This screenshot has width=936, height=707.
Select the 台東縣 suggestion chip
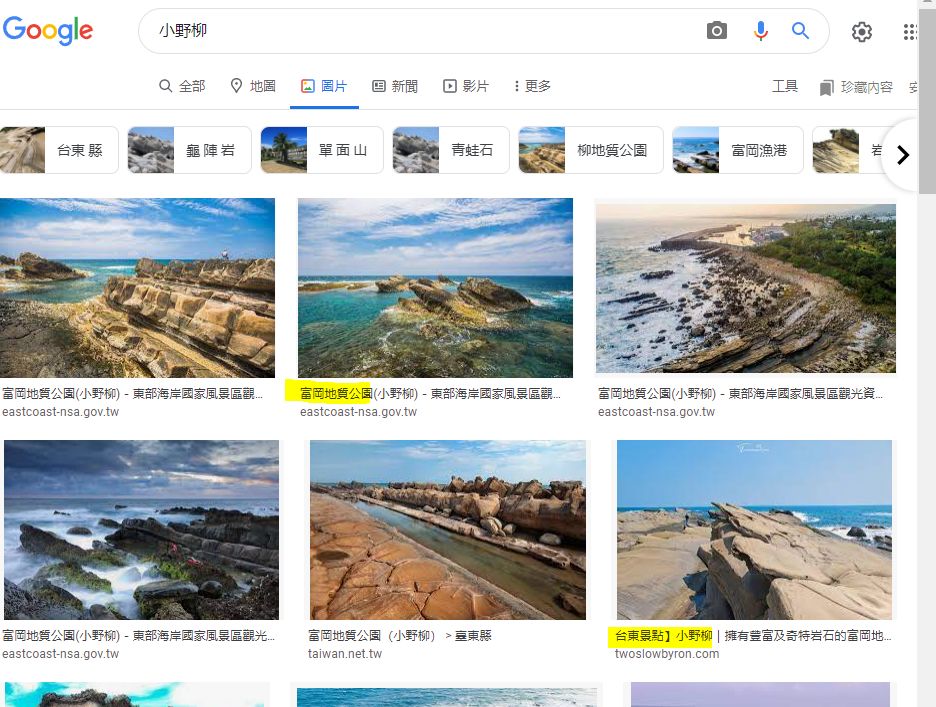click(x=59, y=150)
